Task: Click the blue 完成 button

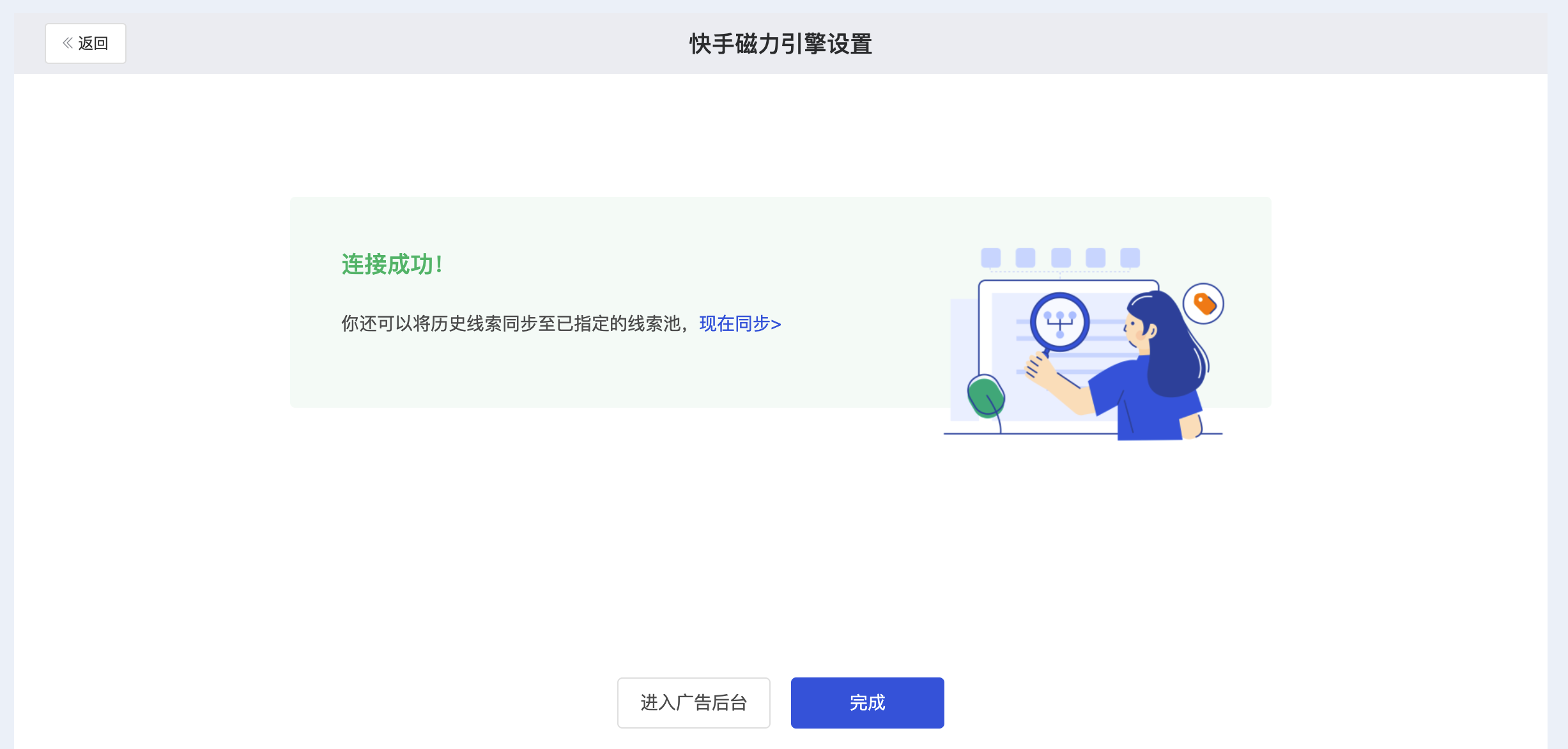Action: 867,702
